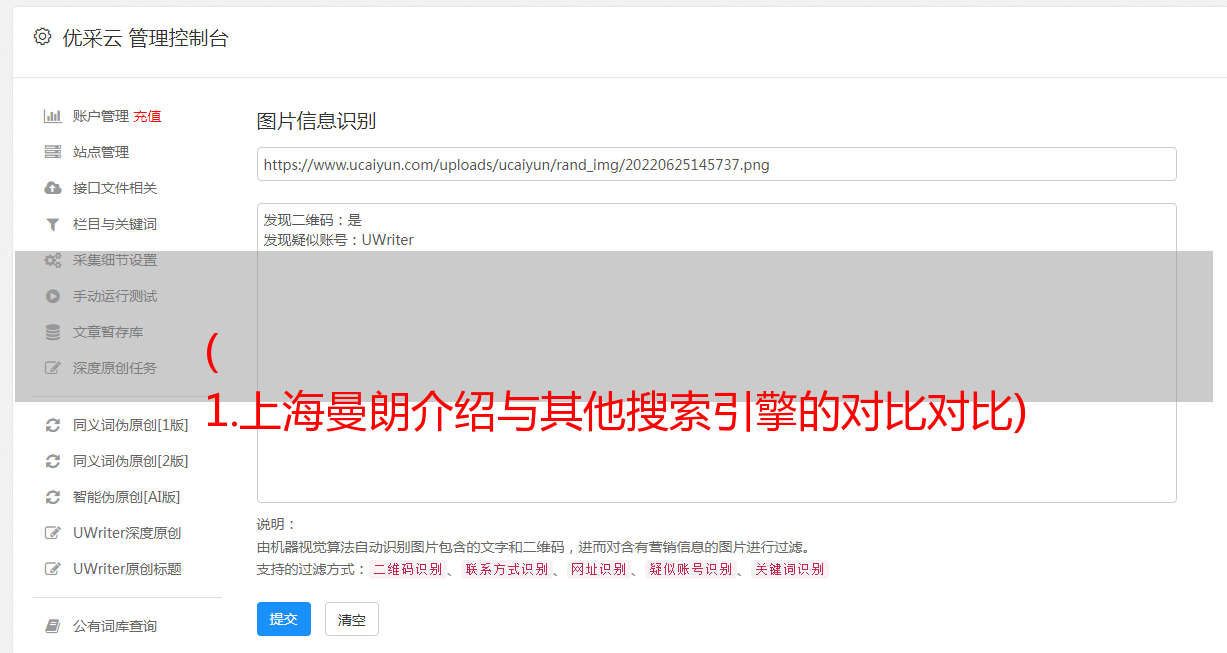Click the 疑似账号识别 tag
Viewport: 1227px width, 653px height.
690,569
